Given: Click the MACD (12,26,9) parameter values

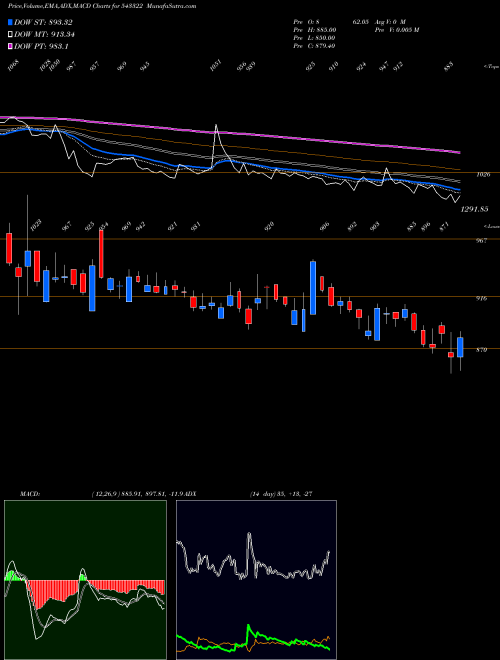Looking at the screenshot, I should pos(139,493).
